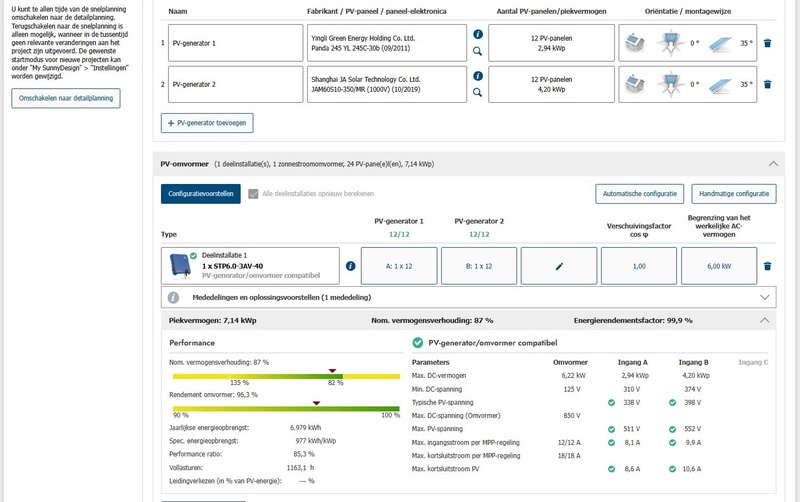Click the Mededelingen info circle icon

[x=173, y=297]
